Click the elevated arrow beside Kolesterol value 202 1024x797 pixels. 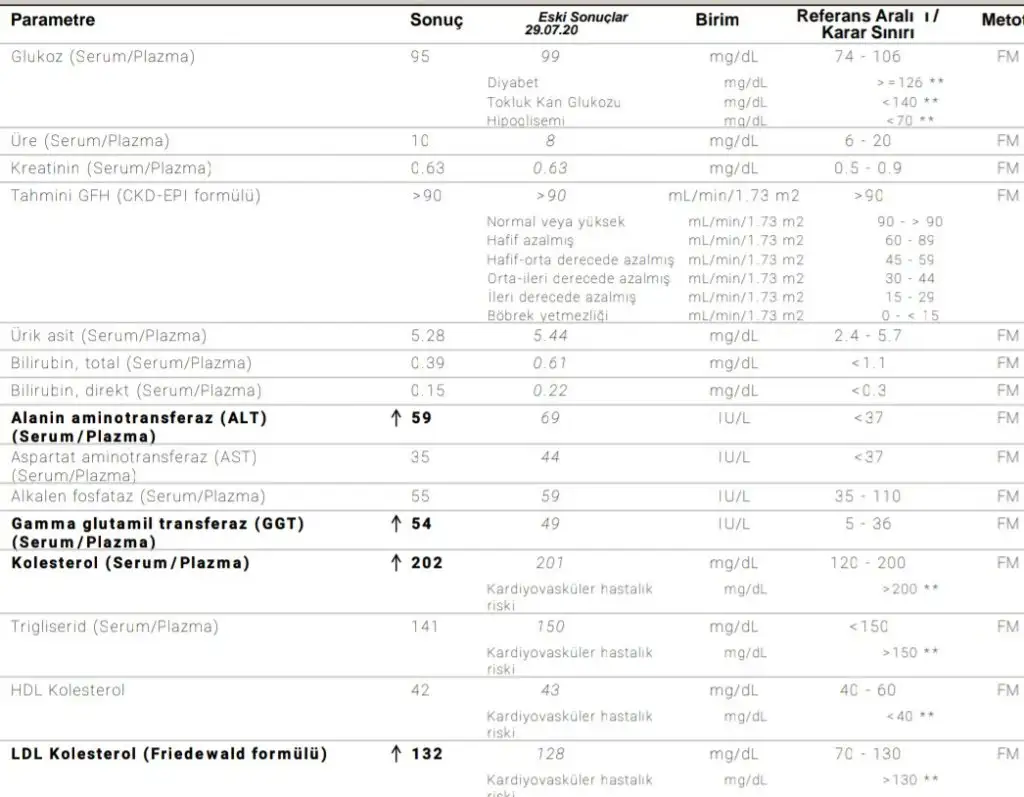[x=396, y=563]
